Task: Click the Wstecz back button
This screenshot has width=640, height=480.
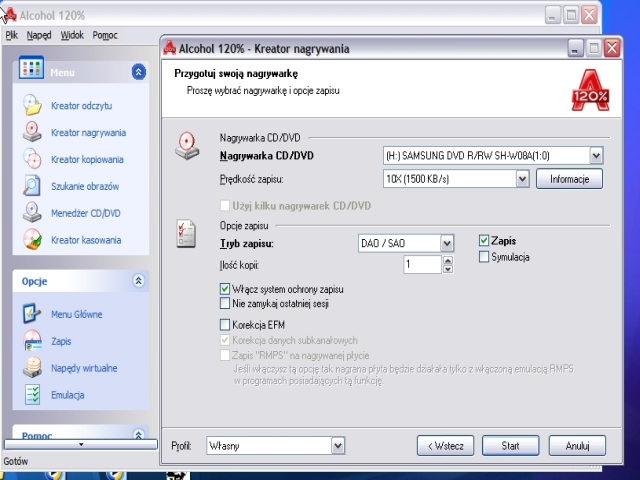Action: coord(445,445)
